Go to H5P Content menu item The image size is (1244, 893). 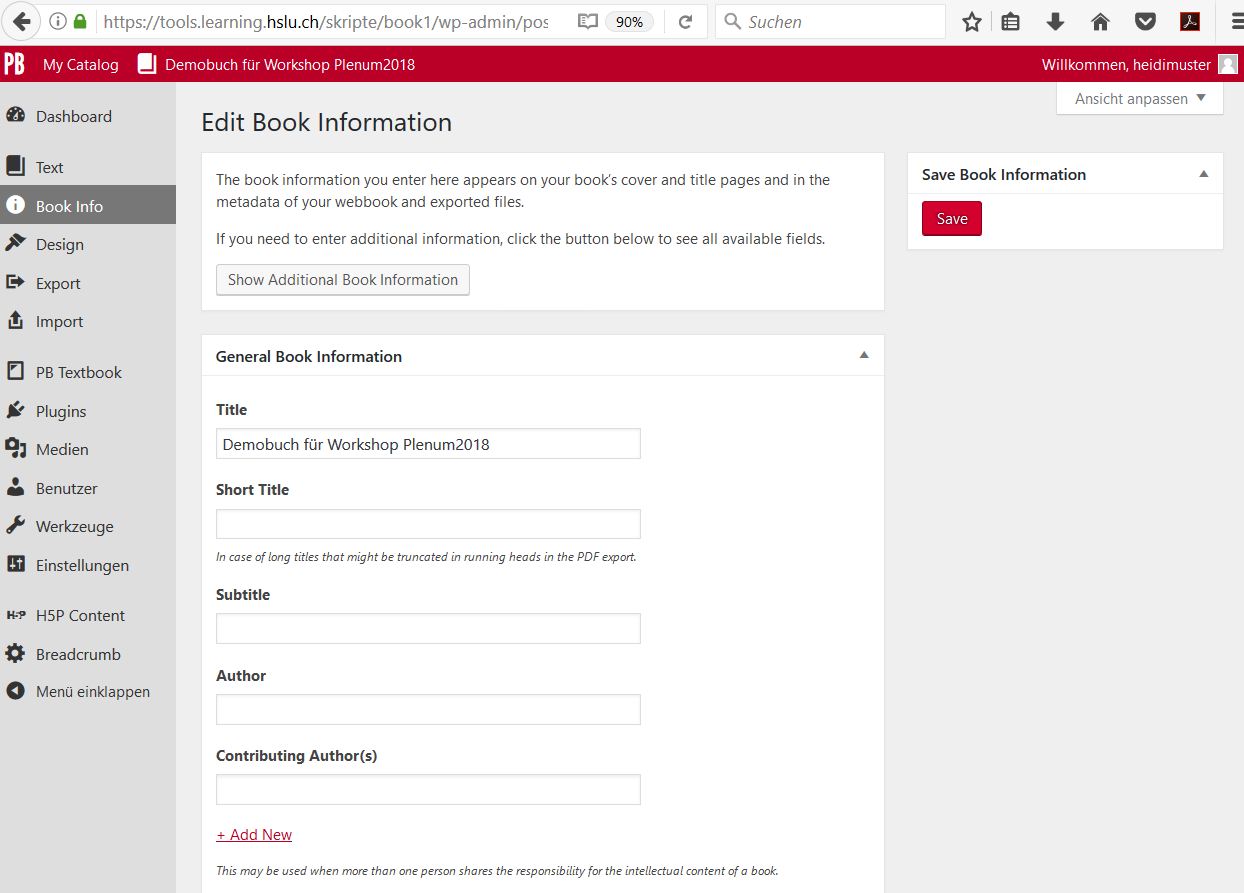click(x=80, y=615)
